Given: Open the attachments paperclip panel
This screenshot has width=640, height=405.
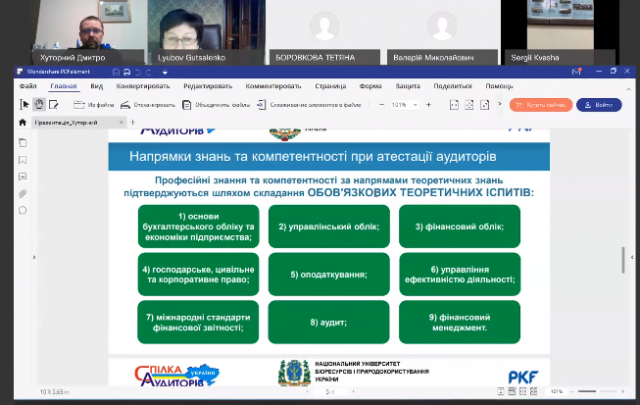Looking at the screenshot, I should point(23,194).
